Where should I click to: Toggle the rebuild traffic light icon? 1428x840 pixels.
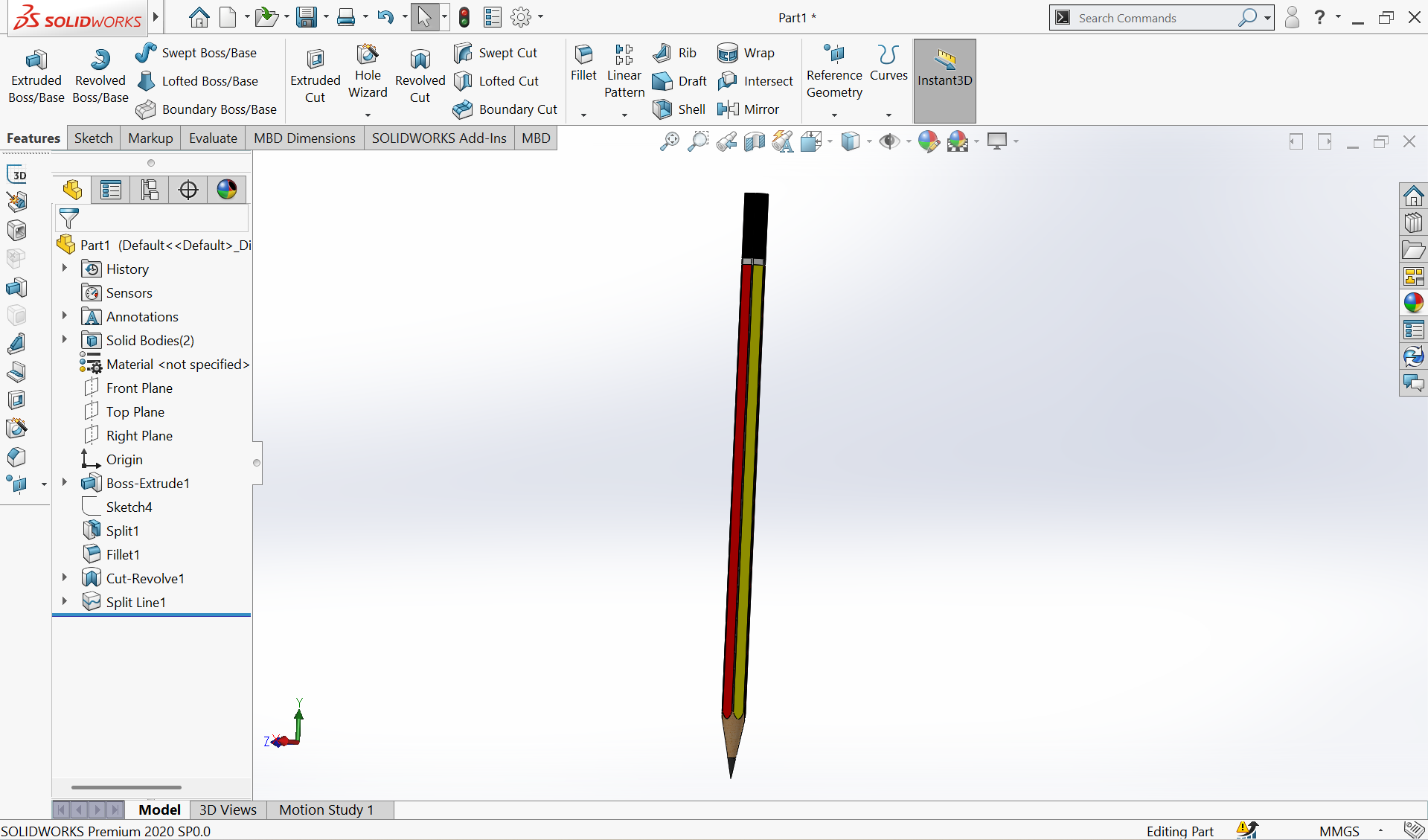click(464, 17)
